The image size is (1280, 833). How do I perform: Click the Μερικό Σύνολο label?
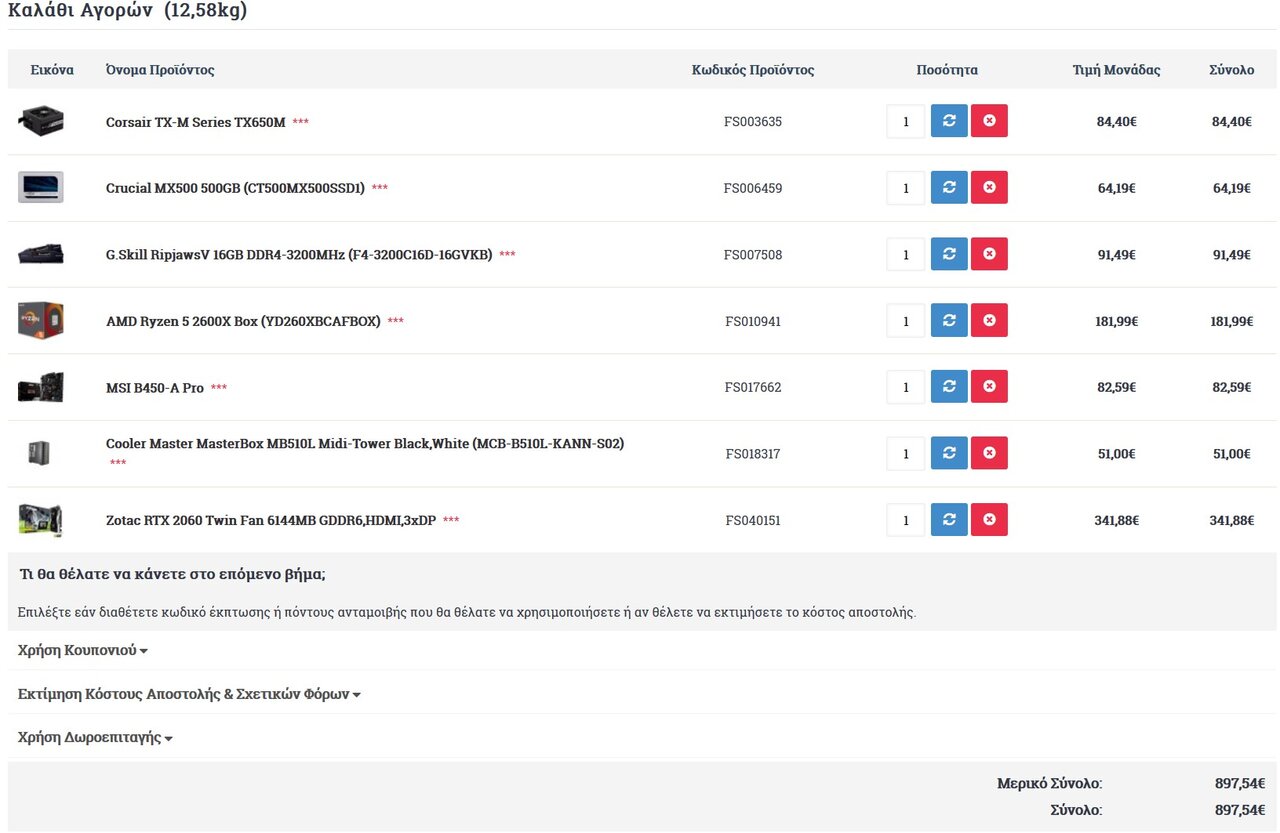click(x=1049, y=784)
